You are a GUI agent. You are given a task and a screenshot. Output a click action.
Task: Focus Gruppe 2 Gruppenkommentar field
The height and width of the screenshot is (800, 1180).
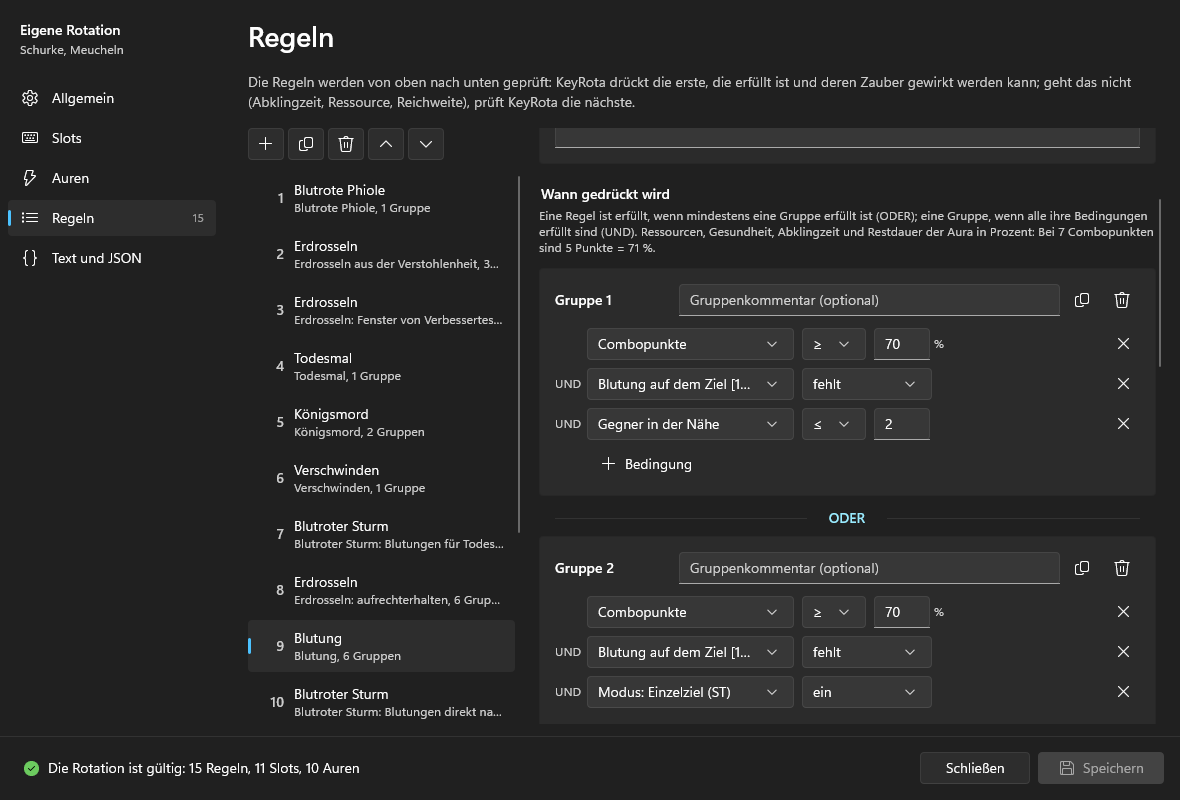[869, 568]
